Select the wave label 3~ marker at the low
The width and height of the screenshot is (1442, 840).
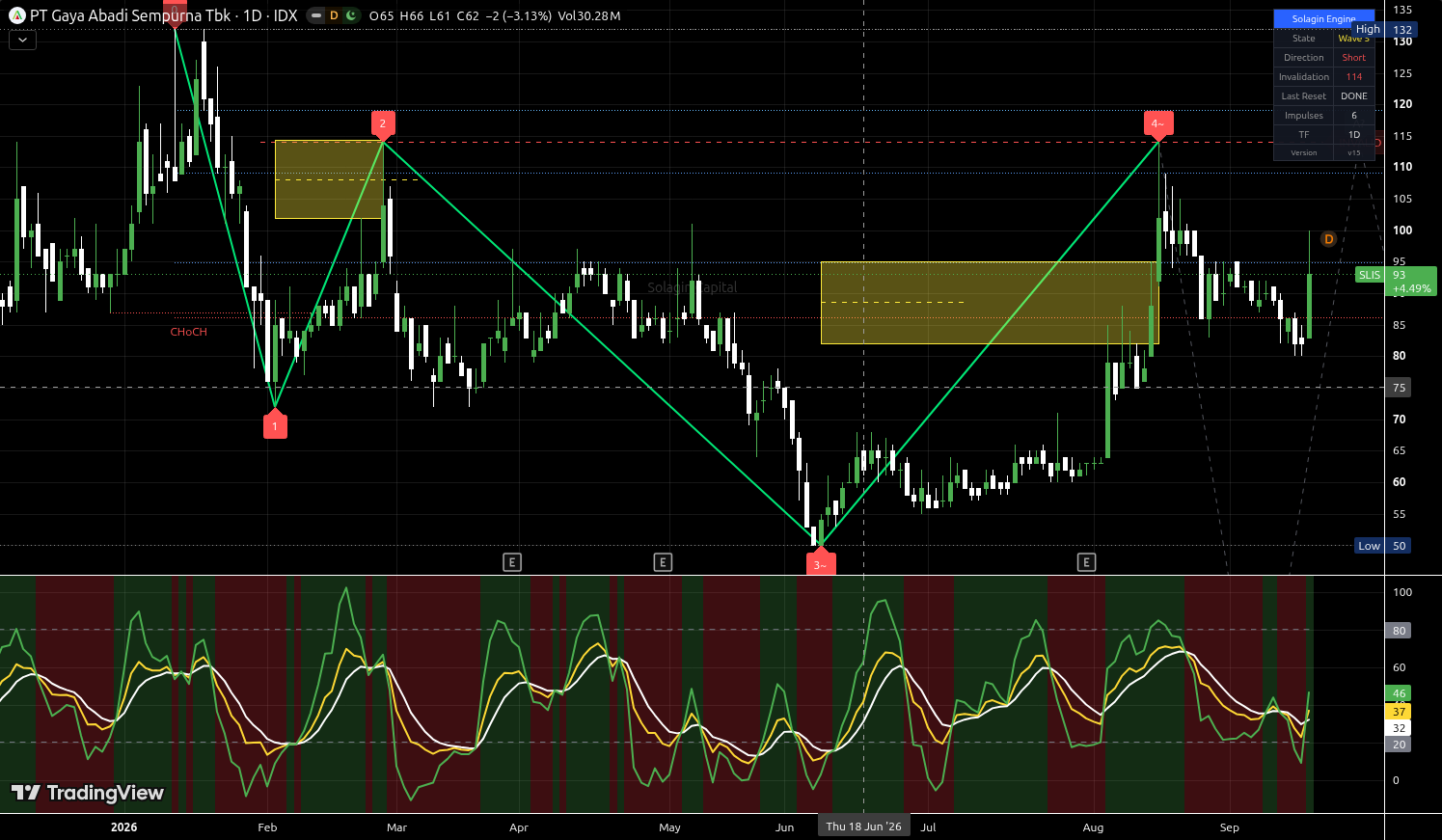click(821, 561)
